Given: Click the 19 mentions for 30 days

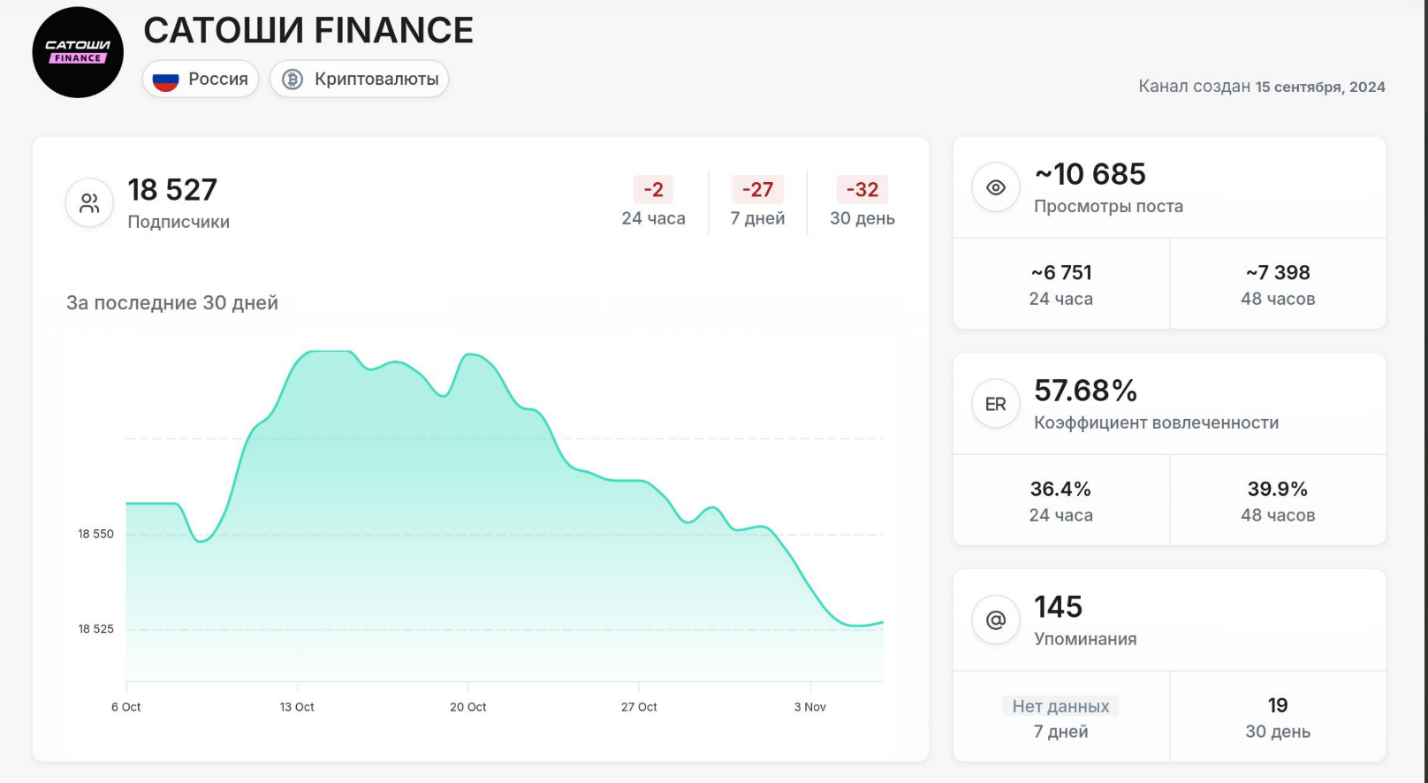Looking at the screenshot, I should [x=1277, y=706].
